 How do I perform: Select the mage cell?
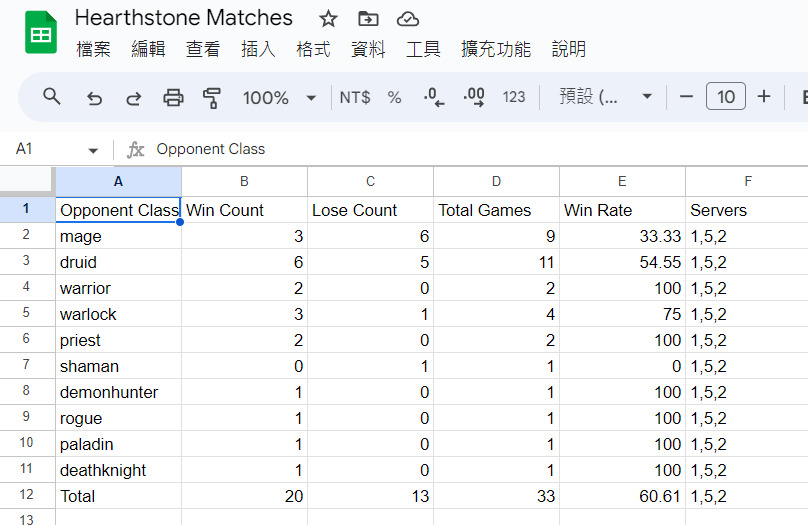[x=119, y=236]
